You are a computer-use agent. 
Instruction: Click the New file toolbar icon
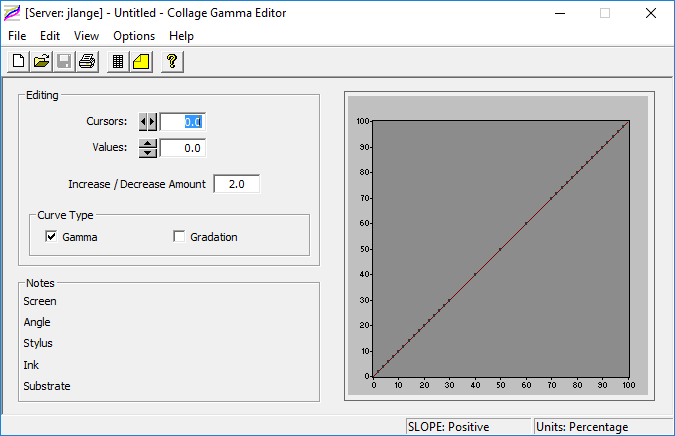[x=18, y=62]
